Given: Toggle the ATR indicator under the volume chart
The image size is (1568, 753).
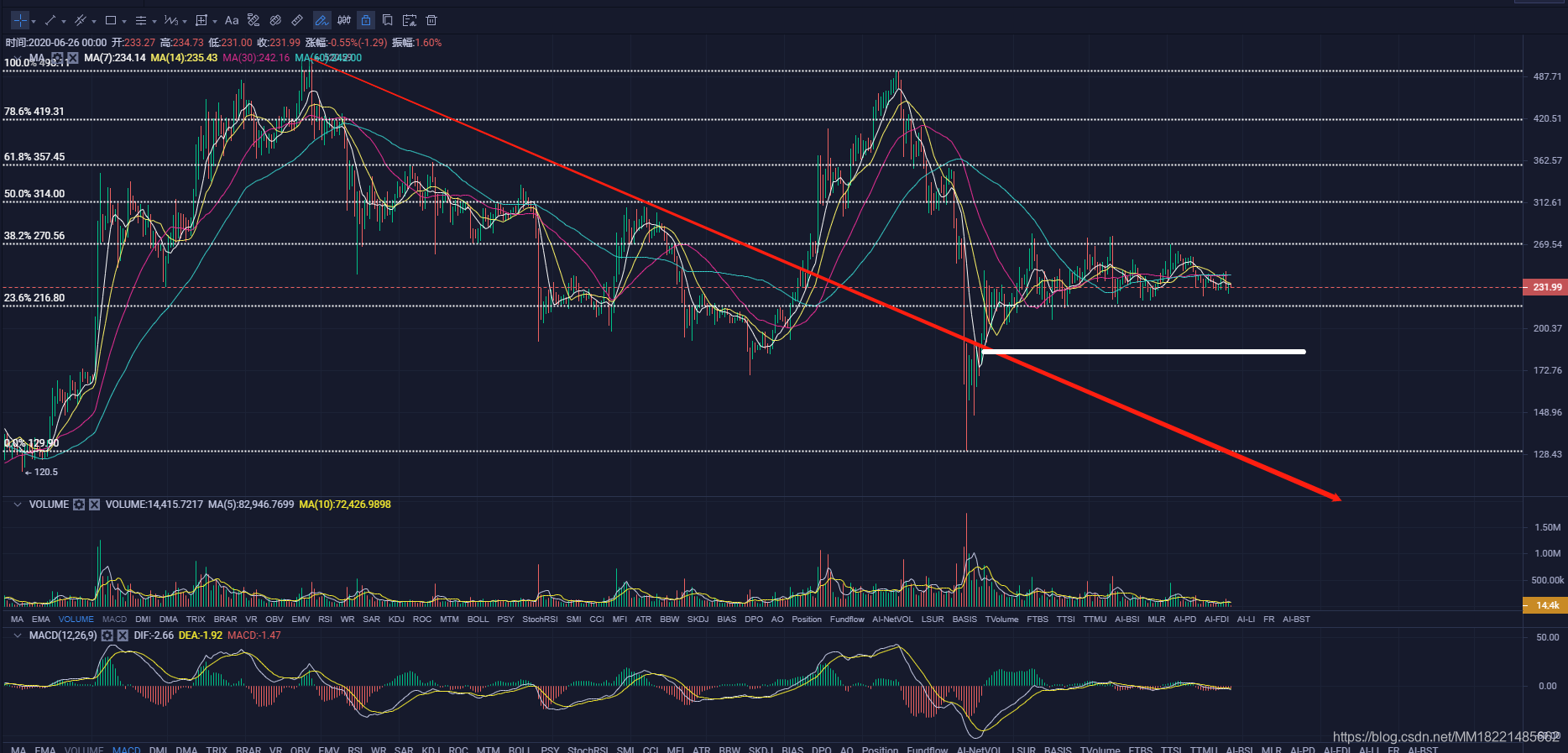Looking at the screenshot, I should [x=643, y=620].
